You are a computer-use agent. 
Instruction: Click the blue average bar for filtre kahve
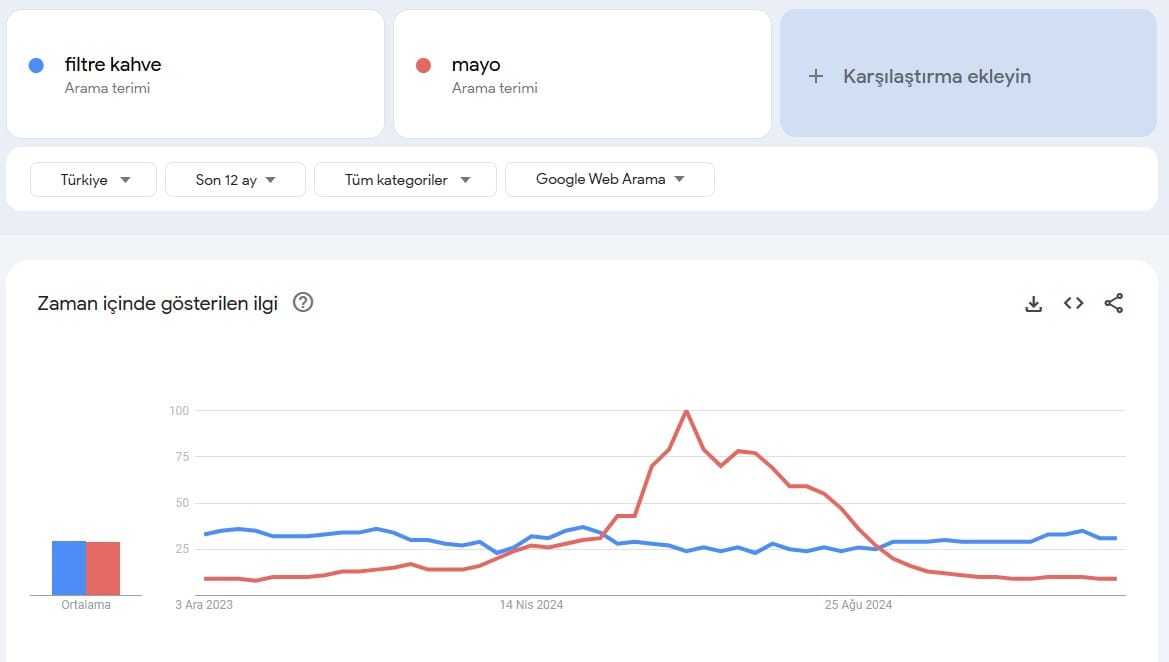tap(69, 568)
